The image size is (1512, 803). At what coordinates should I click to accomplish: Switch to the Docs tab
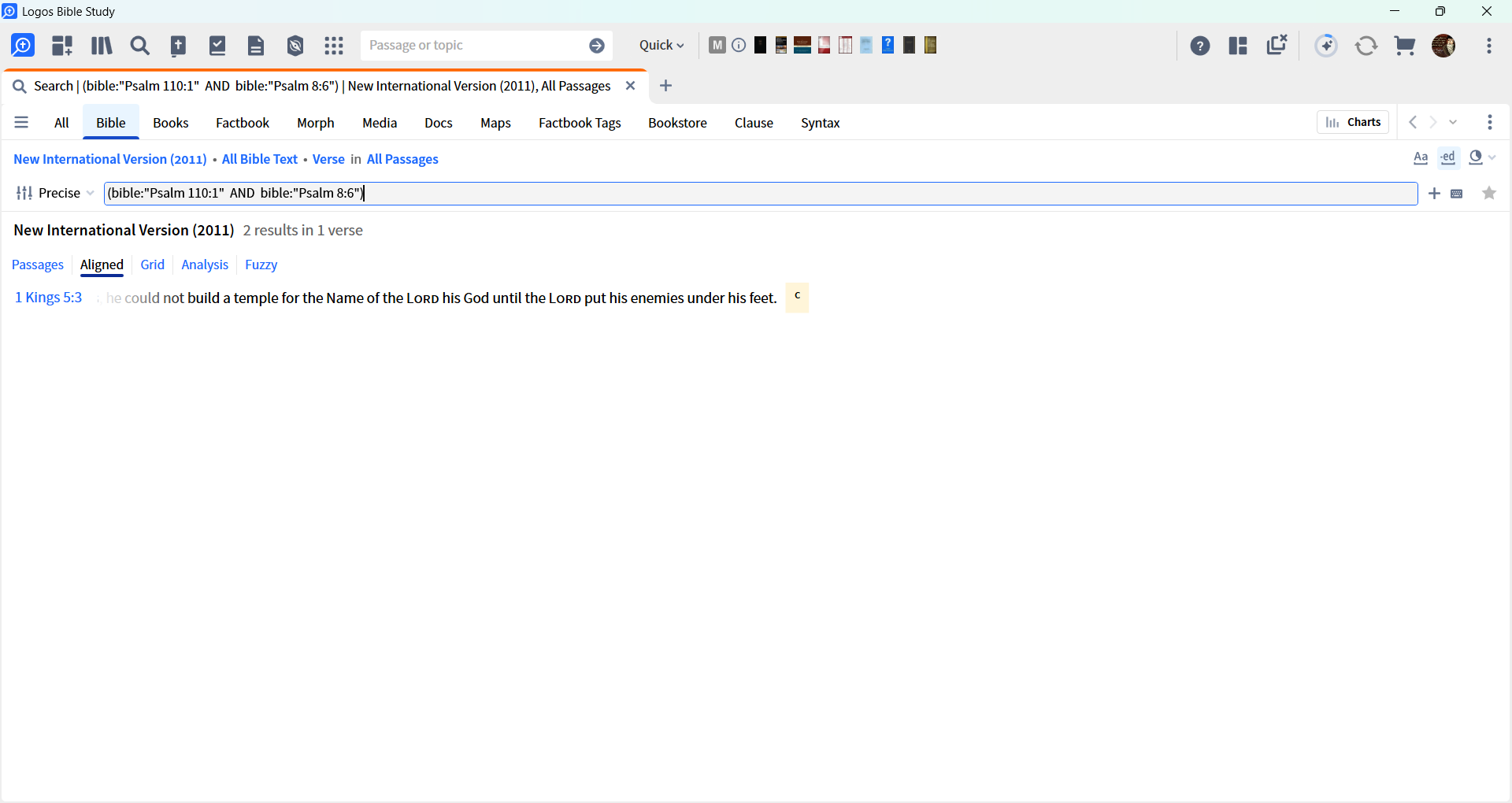439,123
